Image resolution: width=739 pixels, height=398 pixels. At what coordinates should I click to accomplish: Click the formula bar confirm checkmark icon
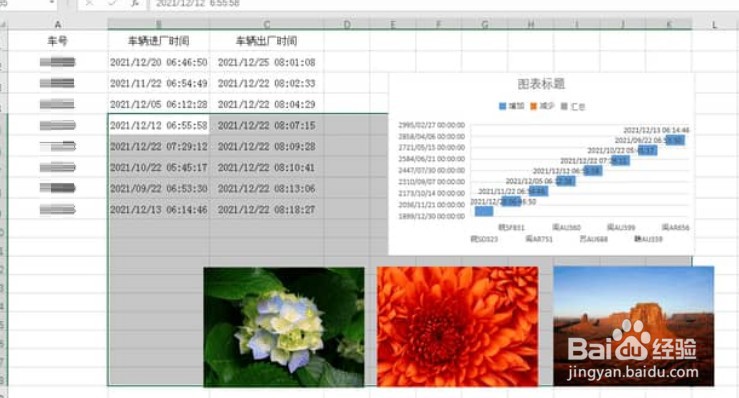click(112, 3)
